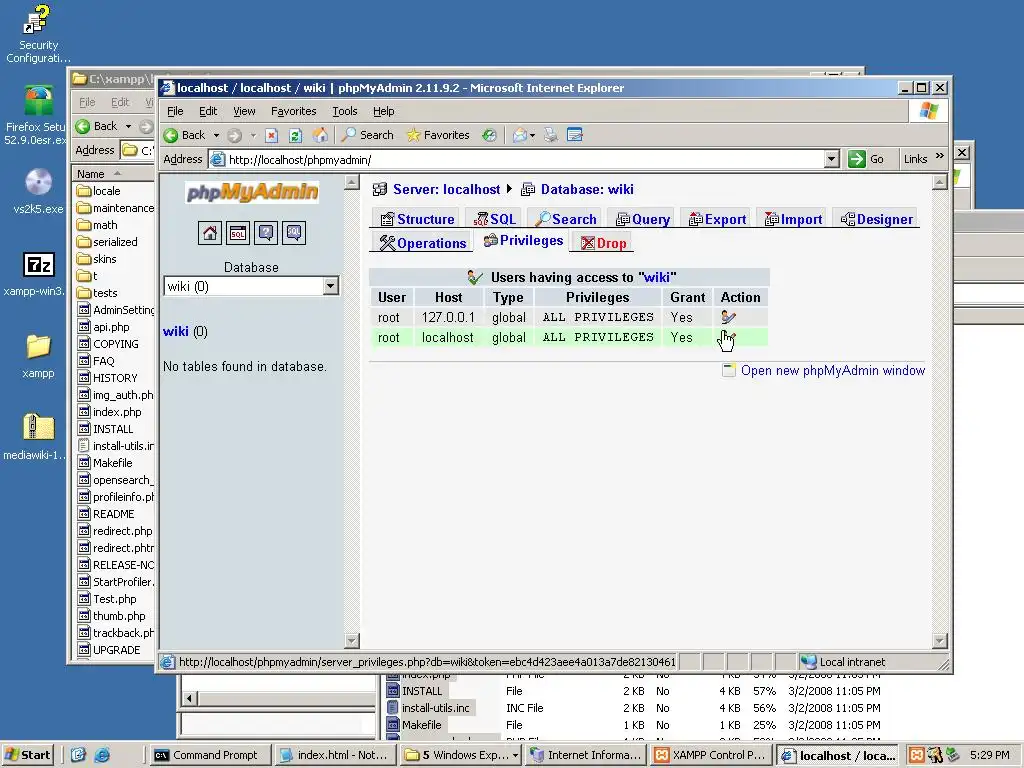Edit privileges for root at localhost
This screenshot has height=768, width=1024.
tap(728, 338)
